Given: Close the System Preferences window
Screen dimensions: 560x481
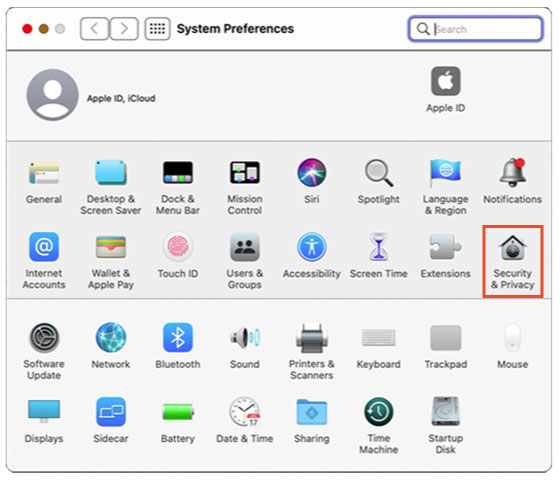Looking at the screenshot, I should [27, 29].
